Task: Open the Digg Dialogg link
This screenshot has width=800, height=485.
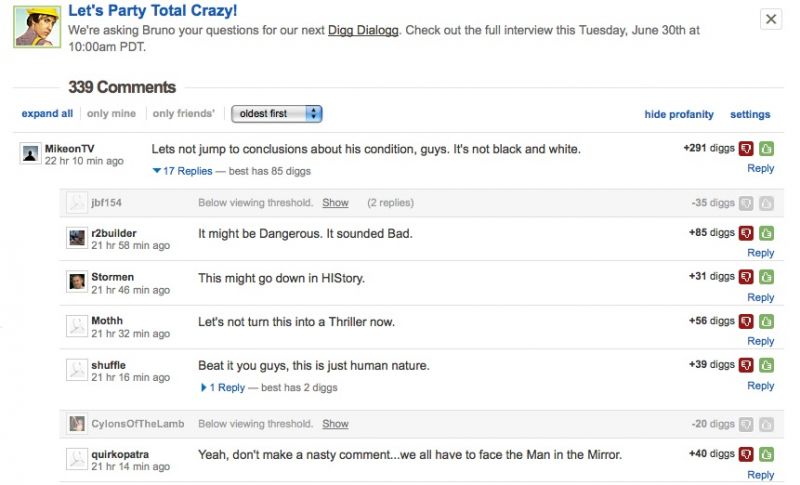Action: [363, 30]
